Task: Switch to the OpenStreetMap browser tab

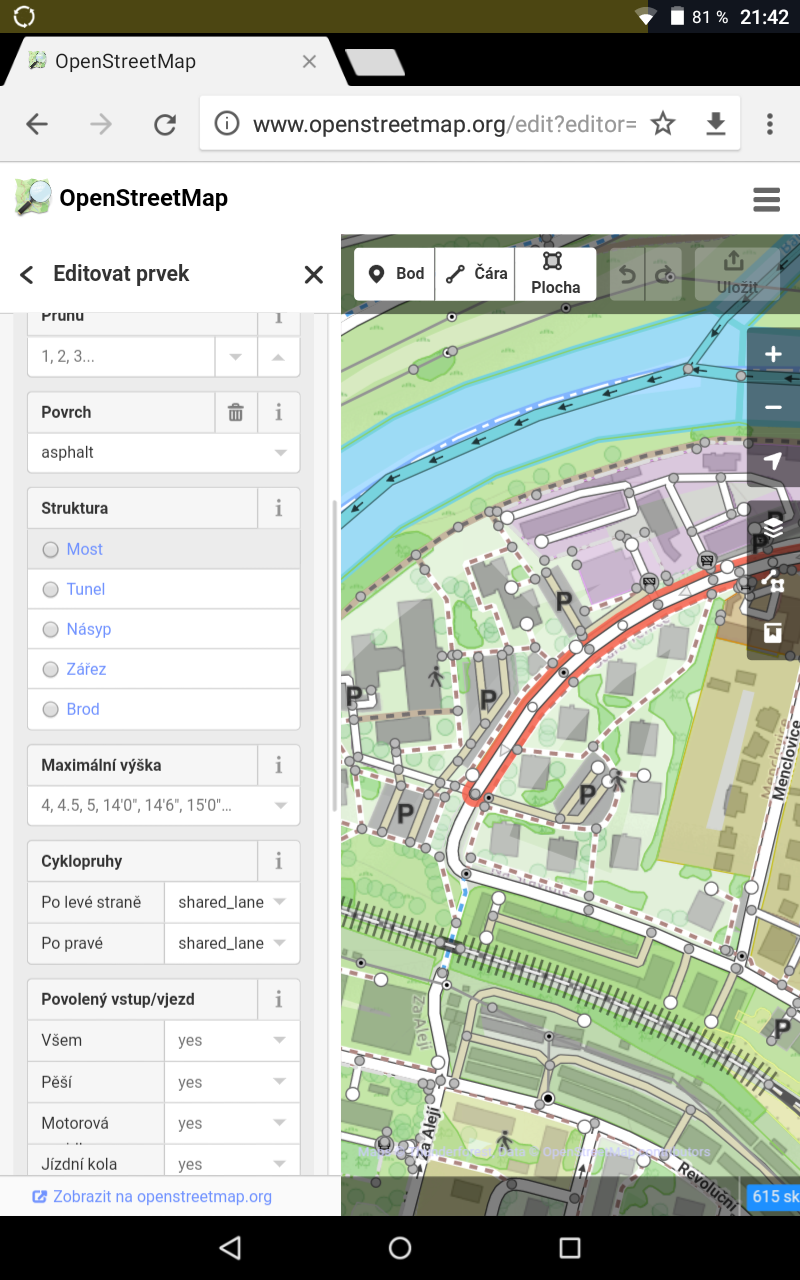Action: tap(170, 61)
